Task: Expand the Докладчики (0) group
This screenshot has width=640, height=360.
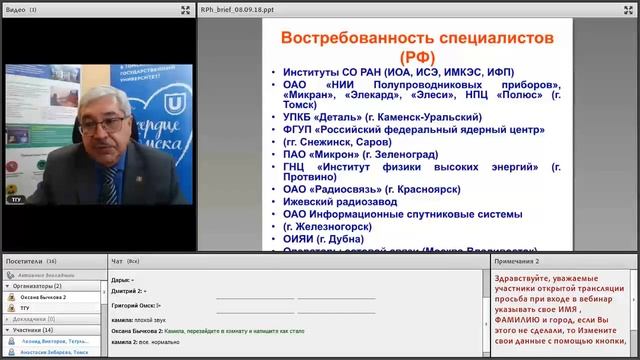Action: pos(7,319)
